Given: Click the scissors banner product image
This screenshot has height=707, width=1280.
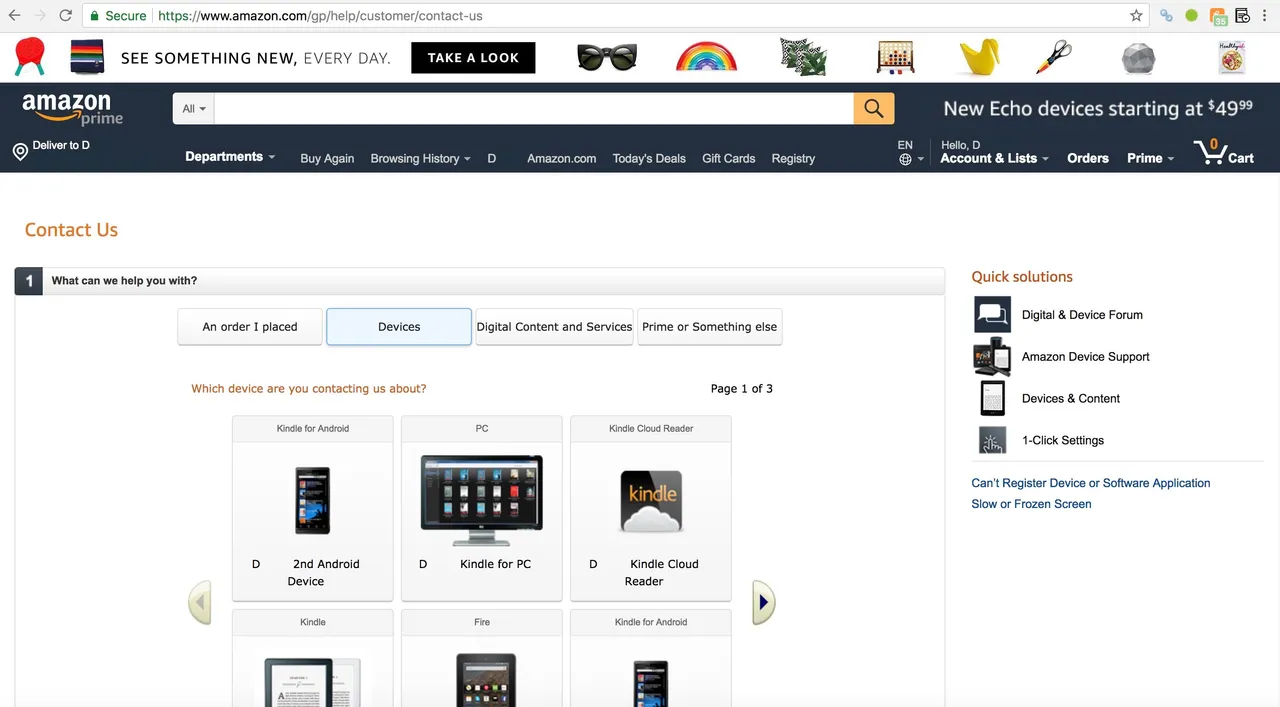Looking at the screenshot, I should [x=1054, y=57].
